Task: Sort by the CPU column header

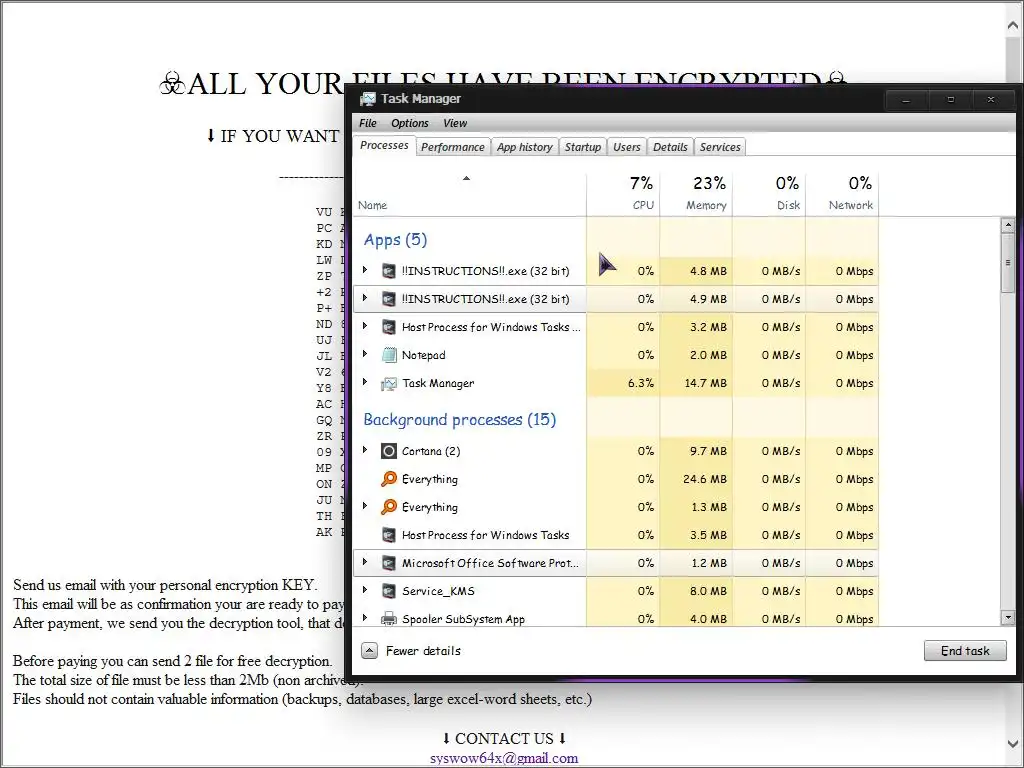Action: 624,194
